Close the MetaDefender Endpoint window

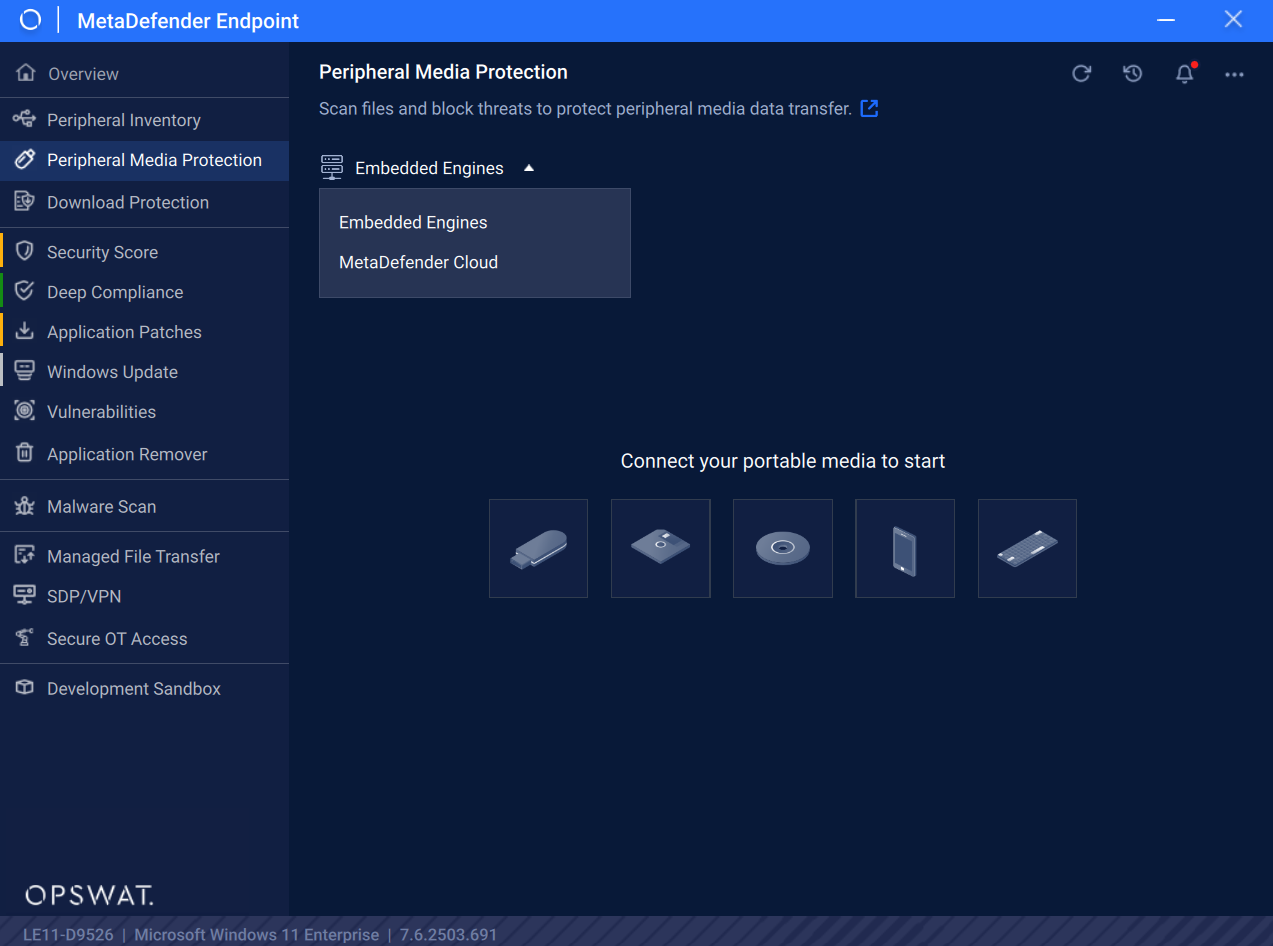click(1233, 19)
